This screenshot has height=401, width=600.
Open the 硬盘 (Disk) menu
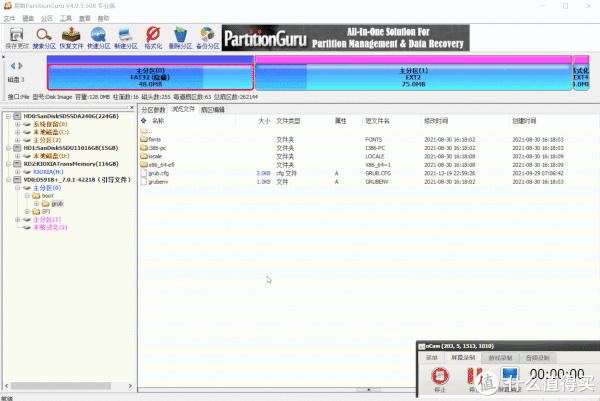point(28,18)
